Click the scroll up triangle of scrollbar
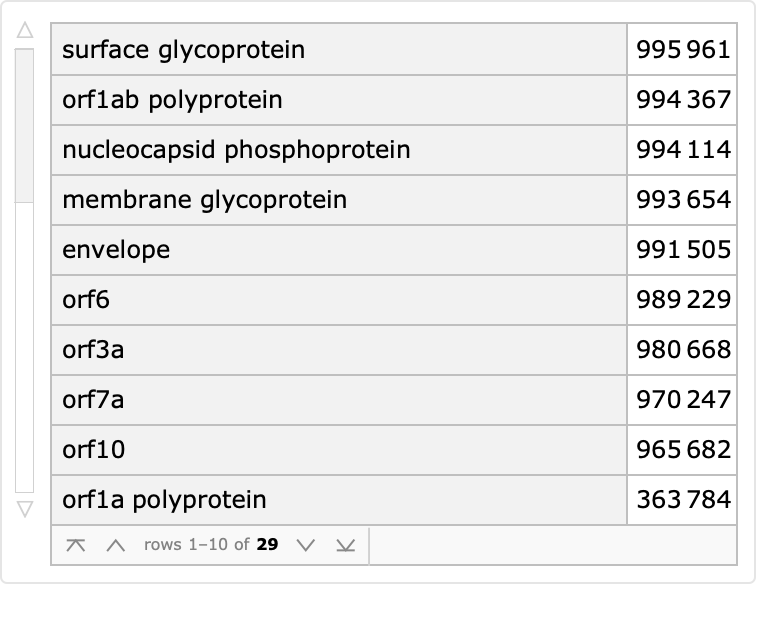Screen dimensions: 758x620 [x=25, y=32]
